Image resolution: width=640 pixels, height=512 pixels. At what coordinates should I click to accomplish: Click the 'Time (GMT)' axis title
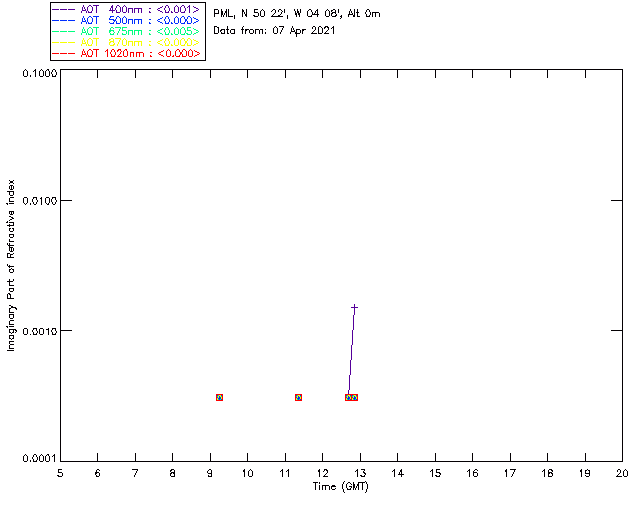click(340, 487)
